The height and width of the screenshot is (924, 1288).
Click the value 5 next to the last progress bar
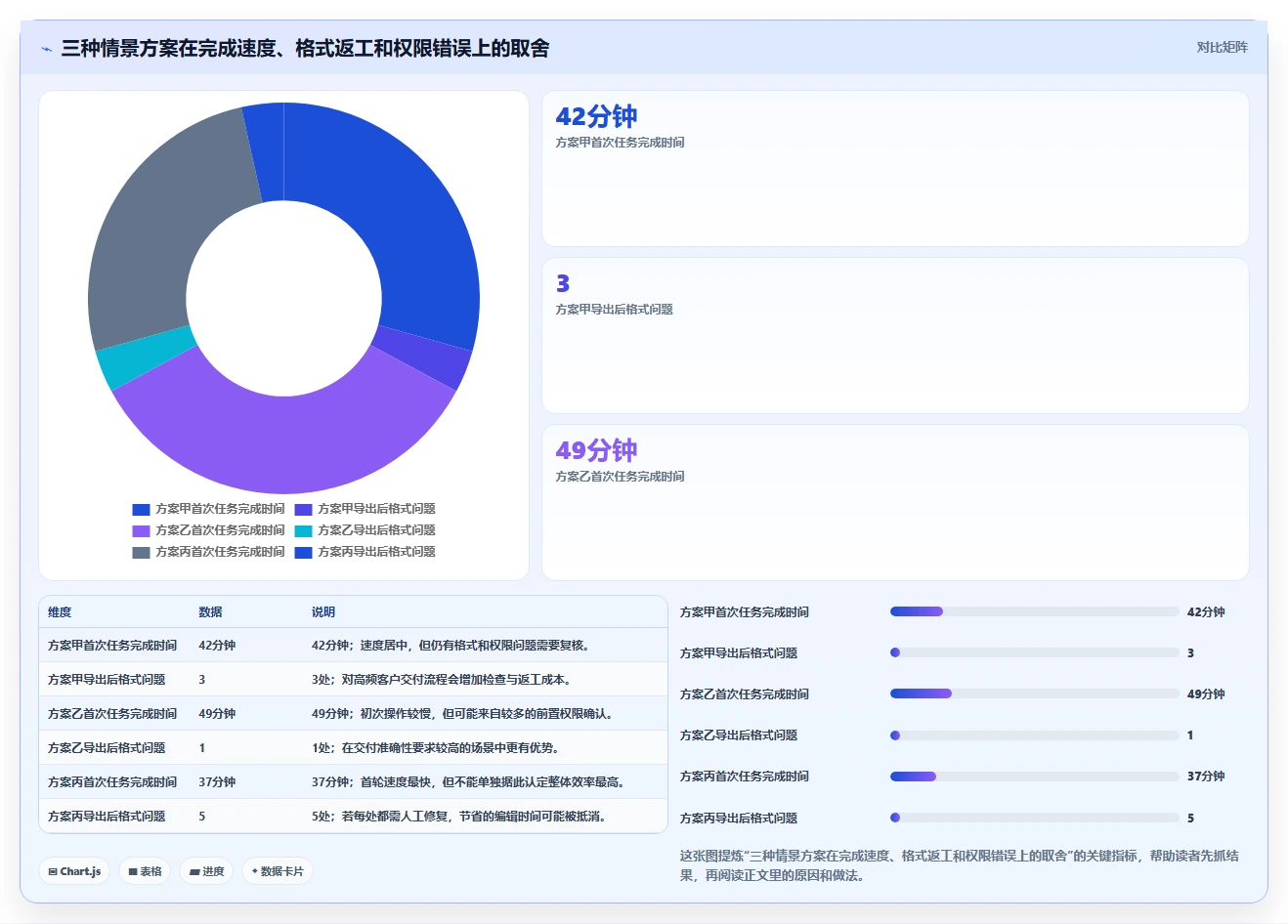pos(1190,819)
